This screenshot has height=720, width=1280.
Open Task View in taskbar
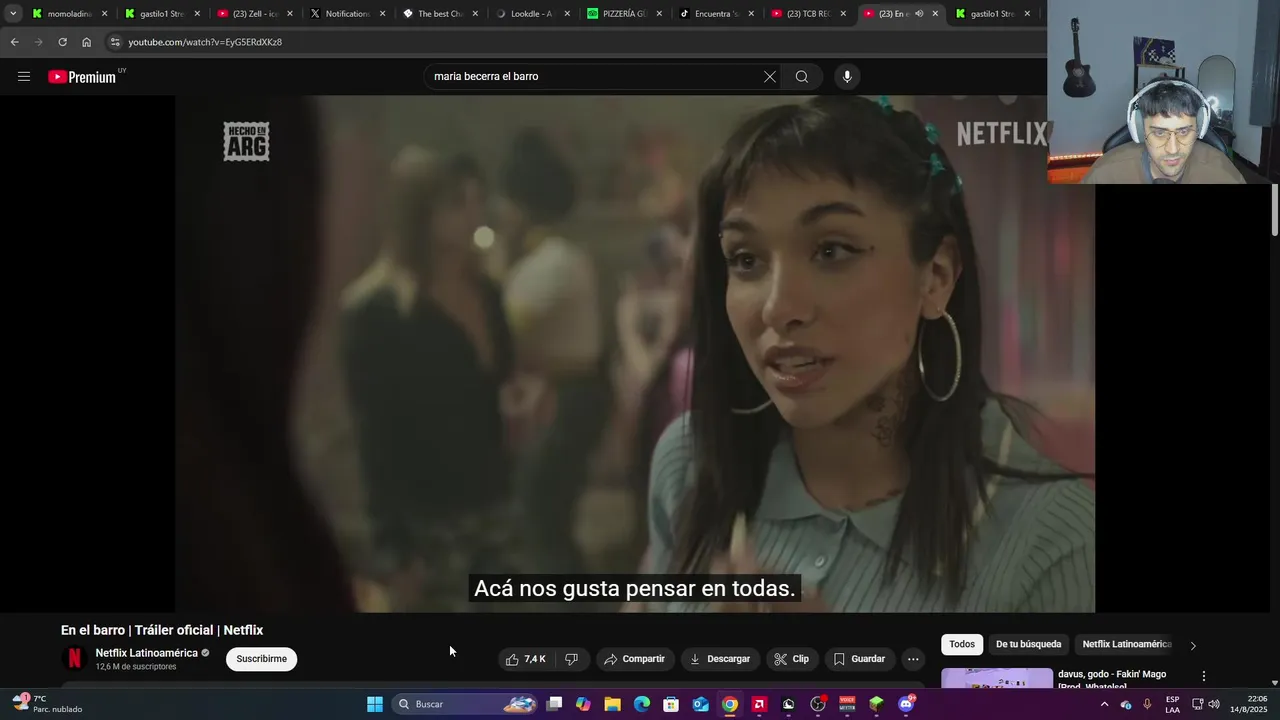pyautogui.click(x=554, y=704)
